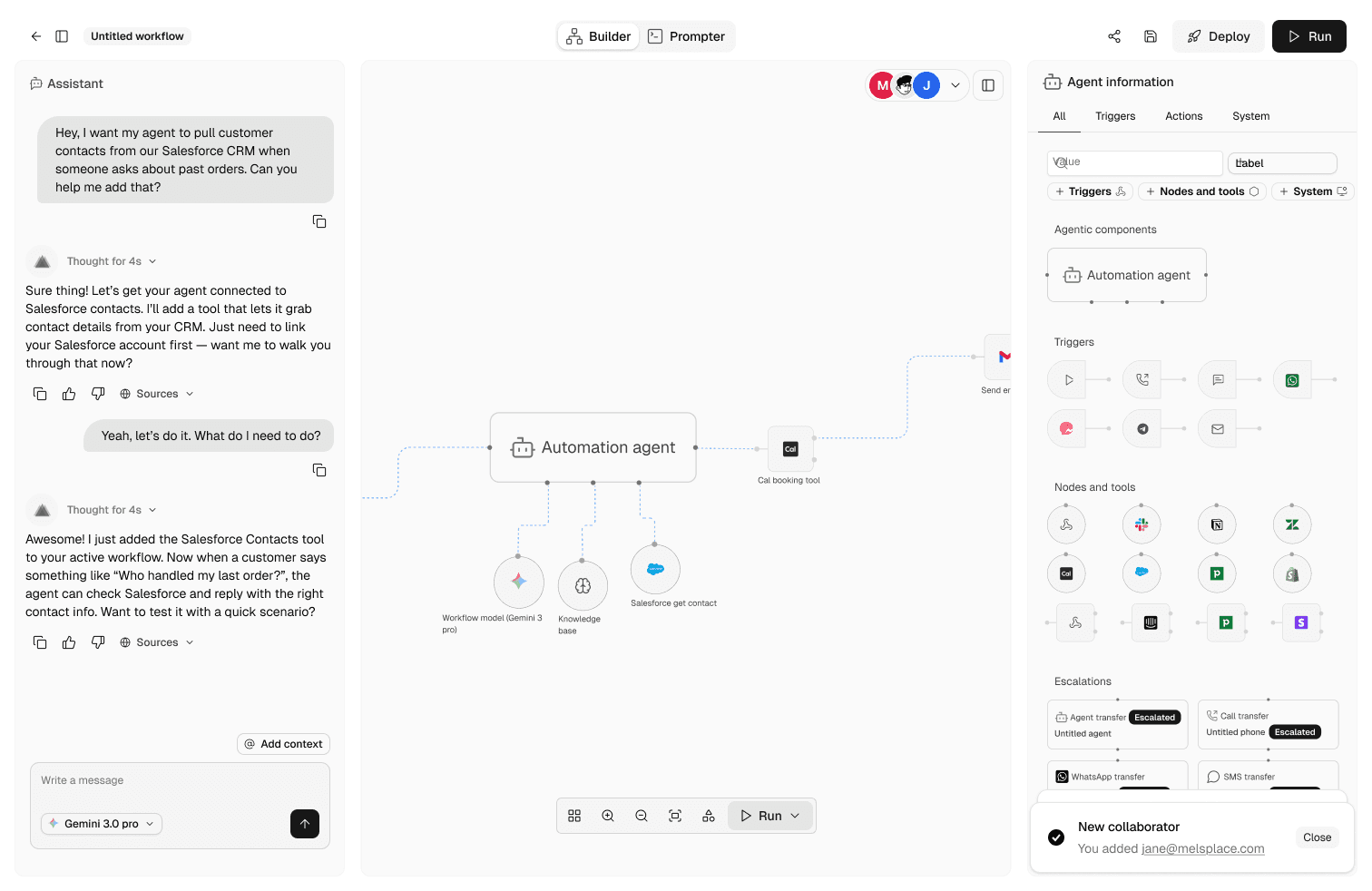Image resolution: width=1372 pixels, height=891 pixels.
Task: Choose the WhatsApp trigger
Action: tap(1292, 379)
